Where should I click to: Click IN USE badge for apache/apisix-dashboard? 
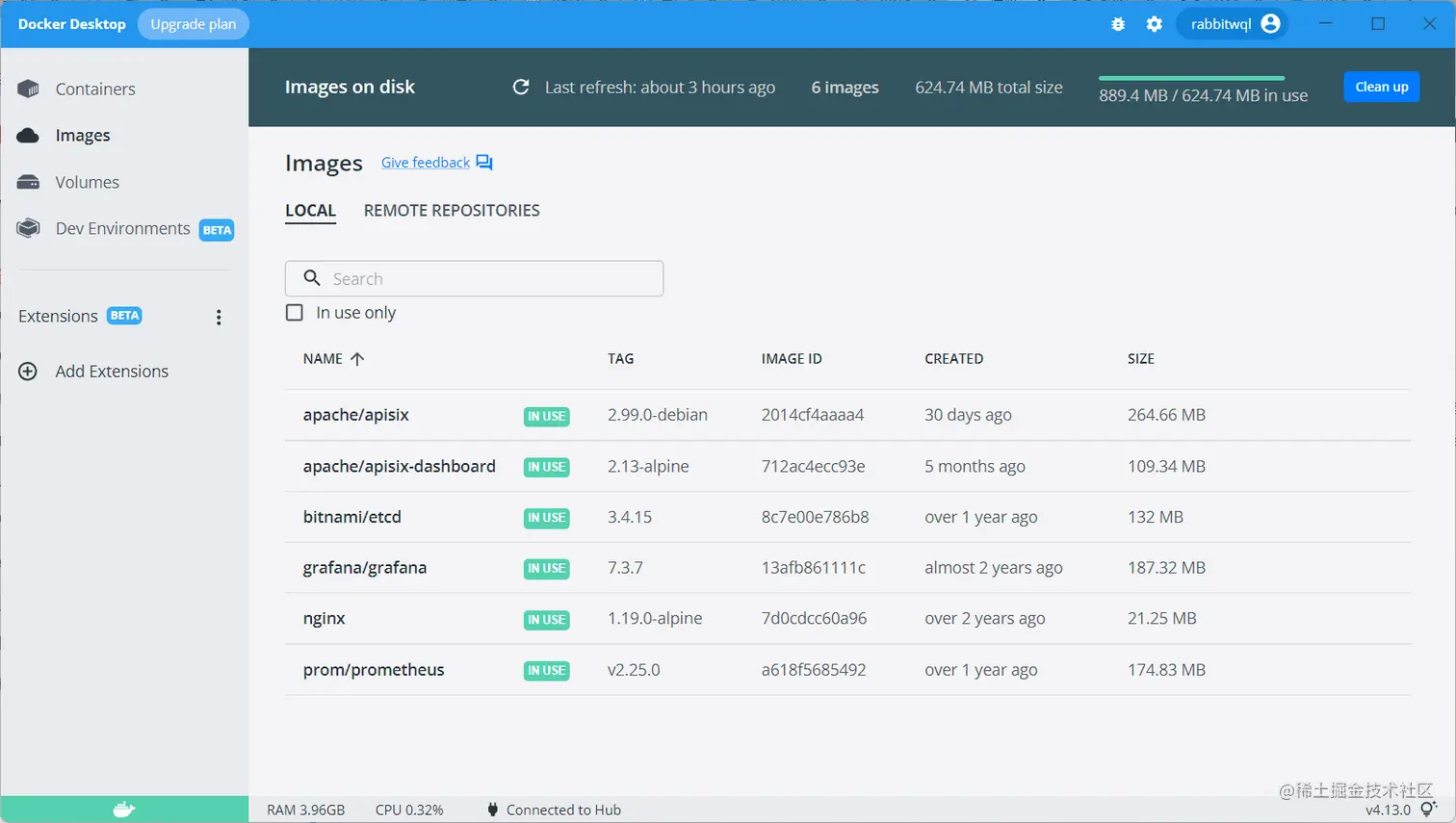pyautogui.click(x=546, y=467)
